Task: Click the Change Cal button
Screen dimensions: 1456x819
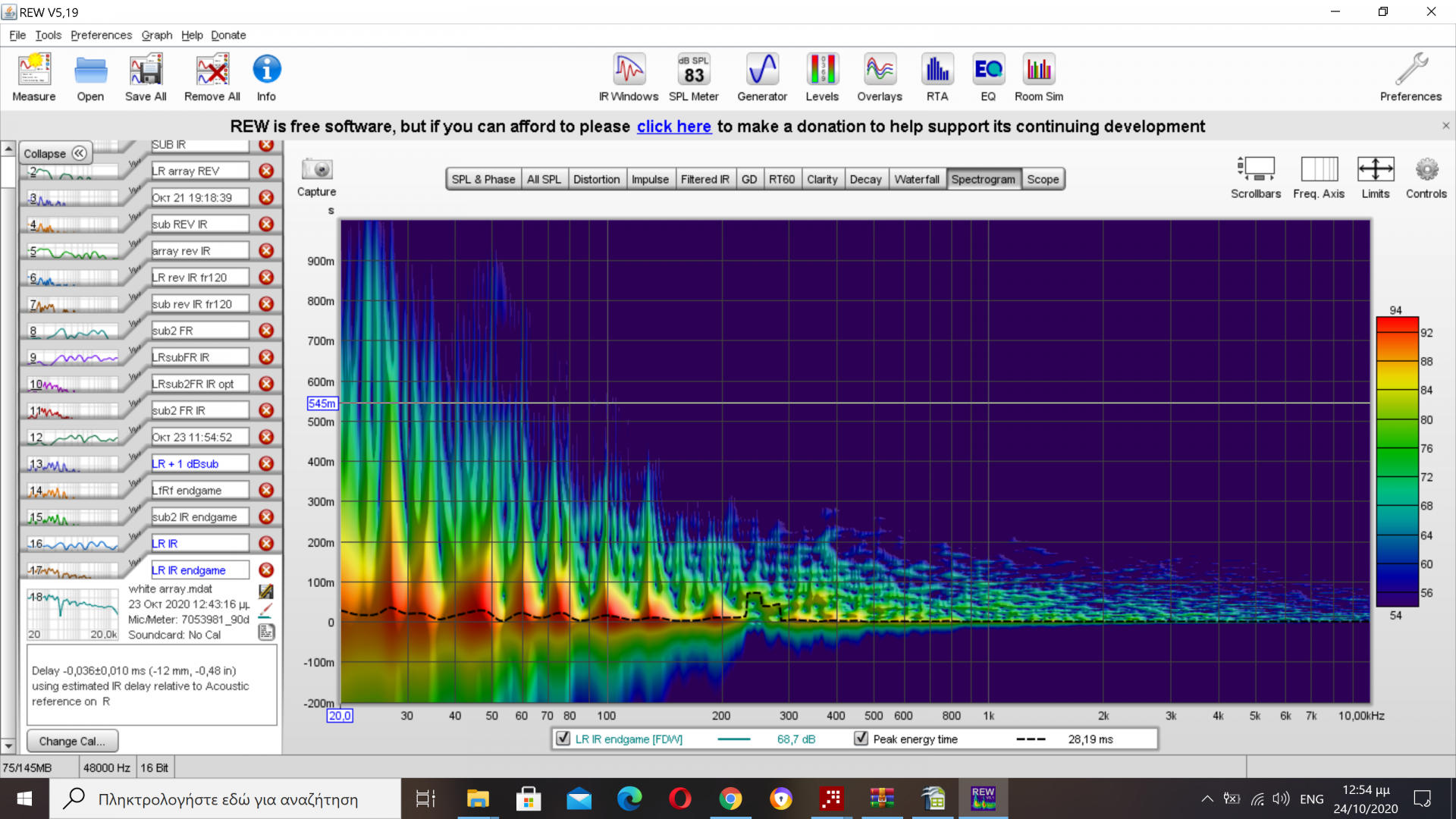Action: click(x=72, y=741)
